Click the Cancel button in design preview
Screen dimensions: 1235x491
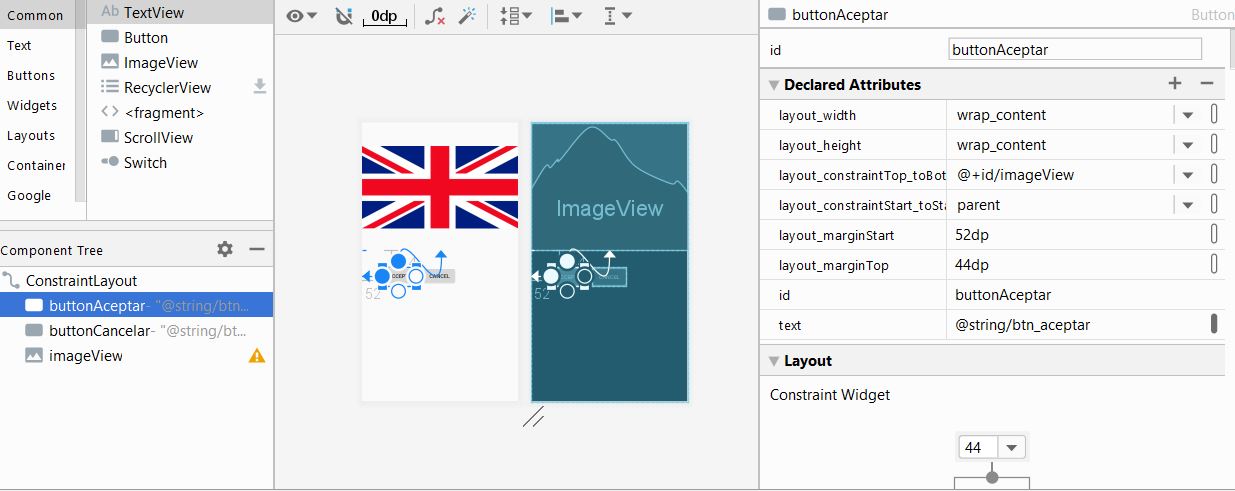[x=439, y=275]
